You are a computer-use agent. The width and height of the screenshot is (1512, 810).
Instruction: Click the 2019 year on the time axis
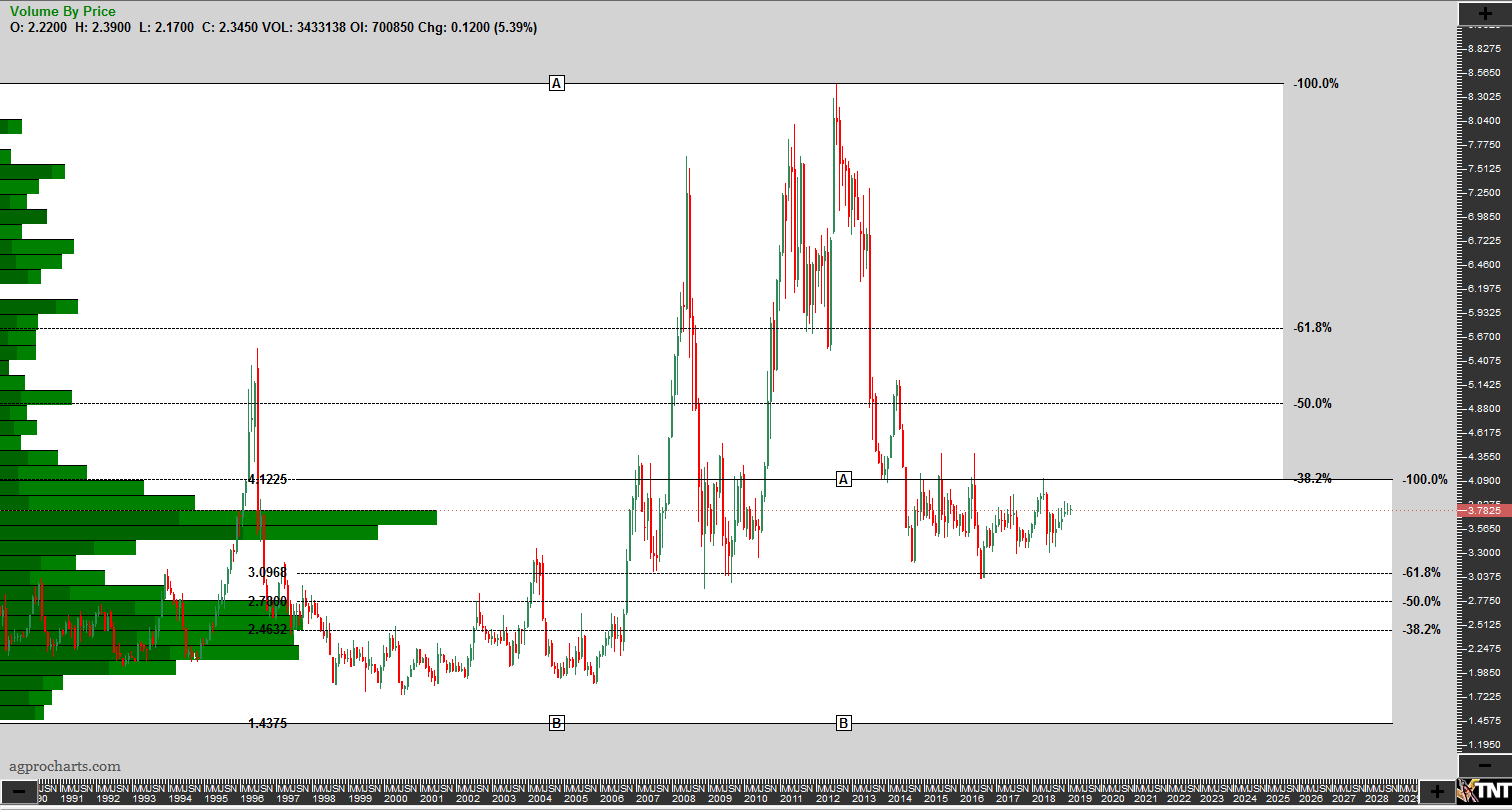click(1079, 799)
